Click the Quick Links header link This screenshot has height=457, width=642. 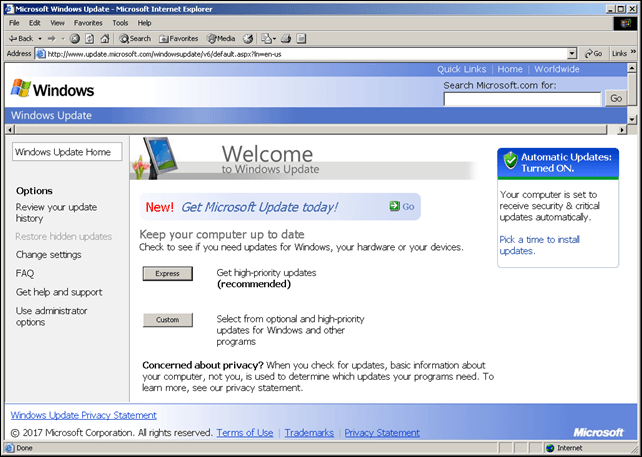pos(461,69)
